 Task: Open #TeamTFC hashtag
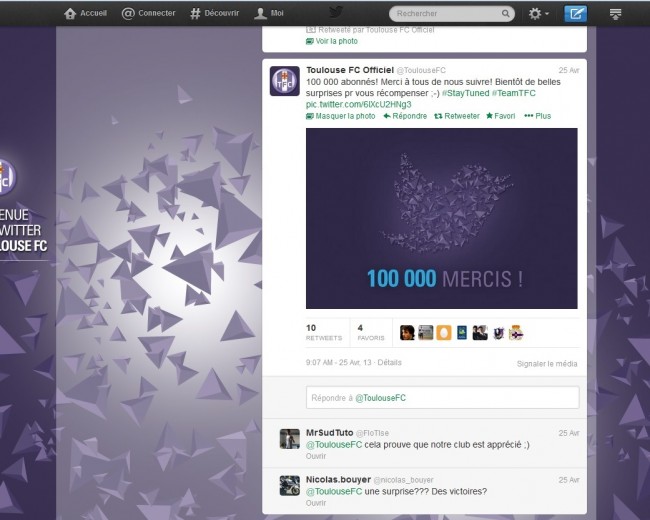point(514,93)
